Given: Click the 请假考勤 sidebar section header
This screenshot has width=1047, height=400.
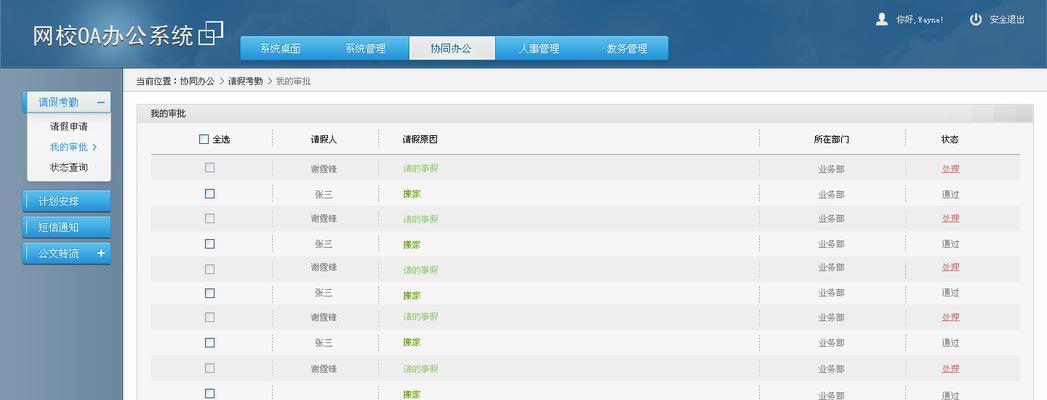Looking at the screenshot, I should 67,102.
